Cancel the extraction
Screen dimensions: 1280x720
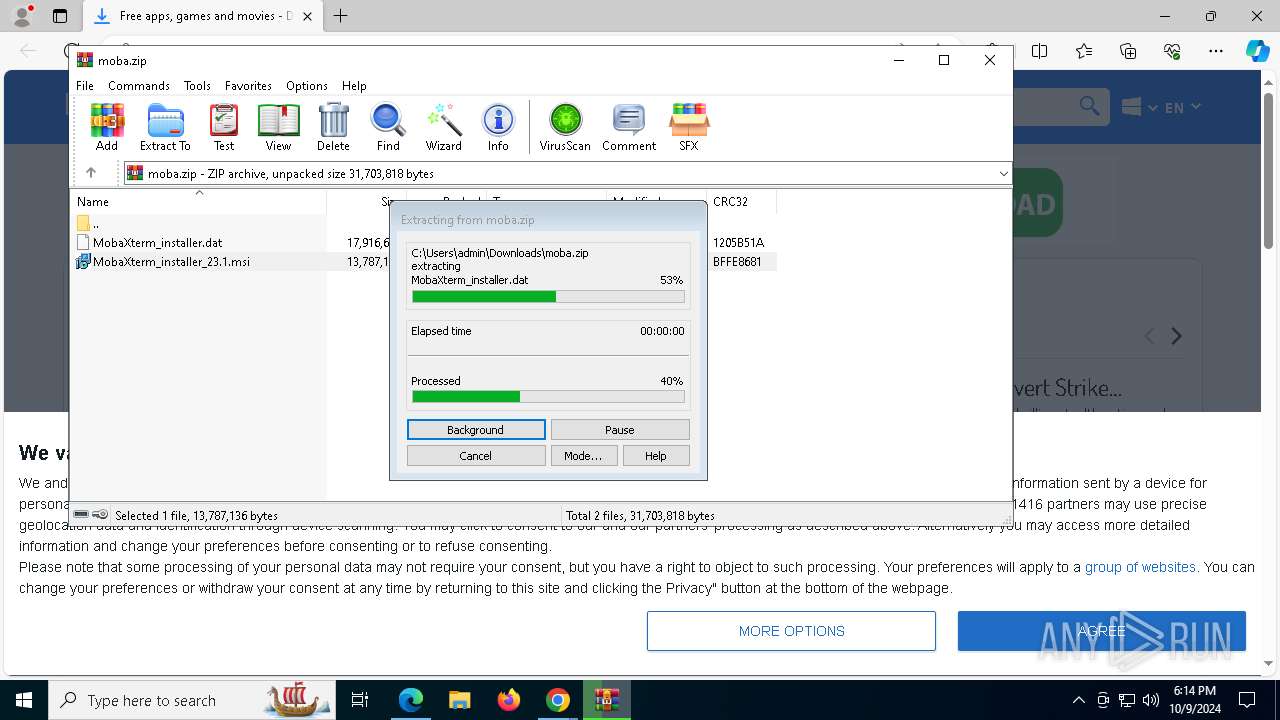coord(476,456)
